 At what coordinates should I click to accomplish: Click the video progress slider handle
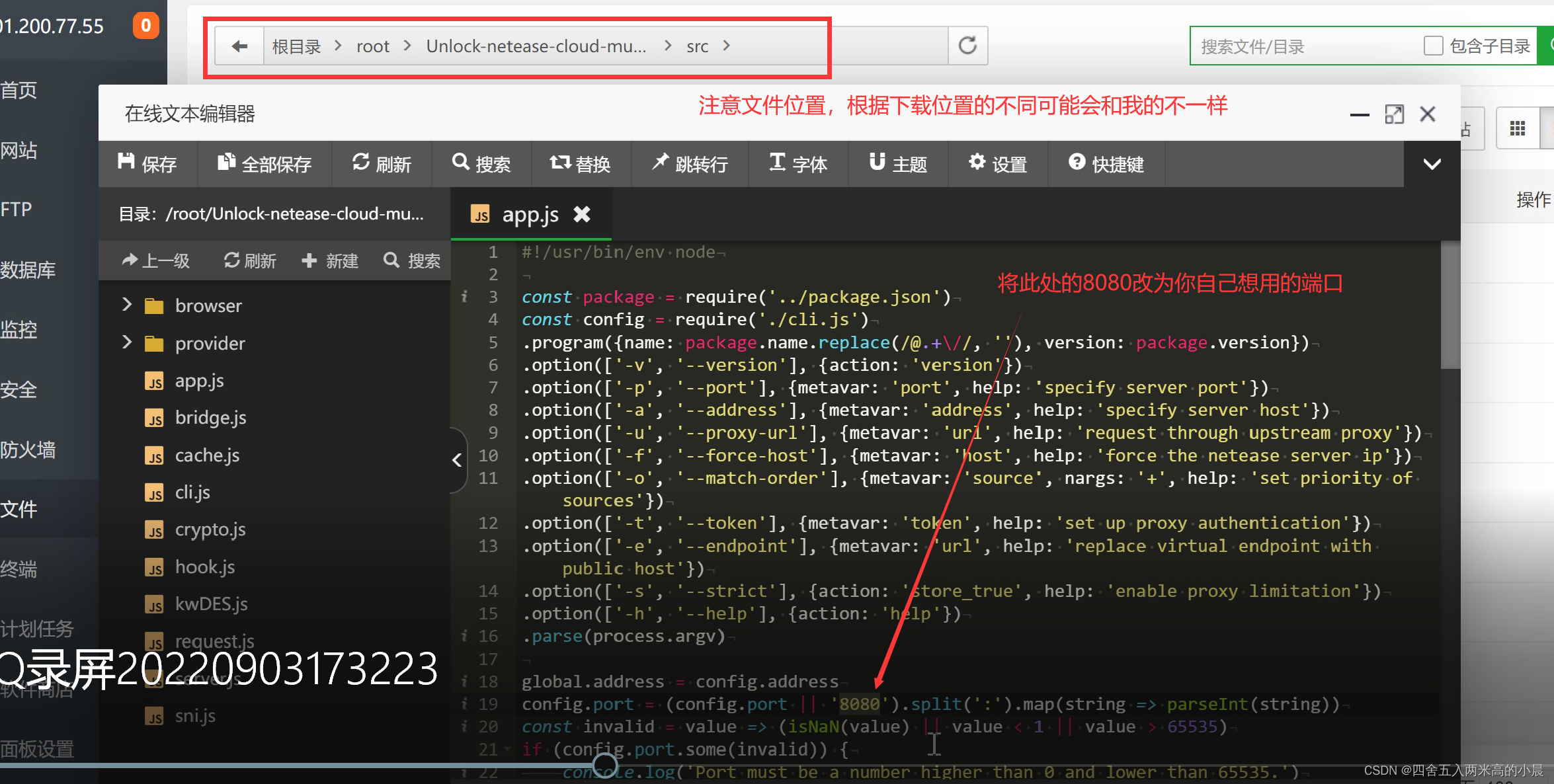(605, 765)
